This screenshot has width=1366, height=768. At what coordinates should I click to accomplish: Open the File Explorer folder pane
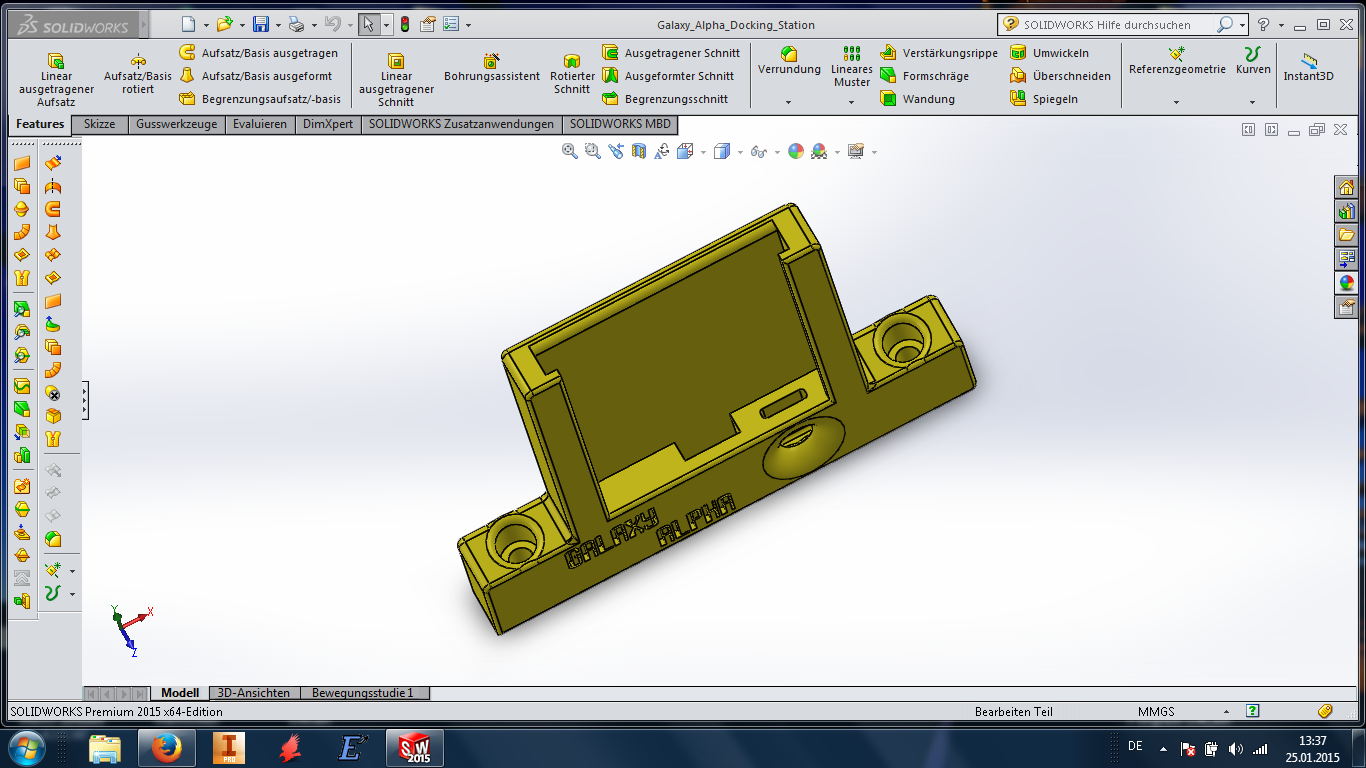coord(1346,235)
